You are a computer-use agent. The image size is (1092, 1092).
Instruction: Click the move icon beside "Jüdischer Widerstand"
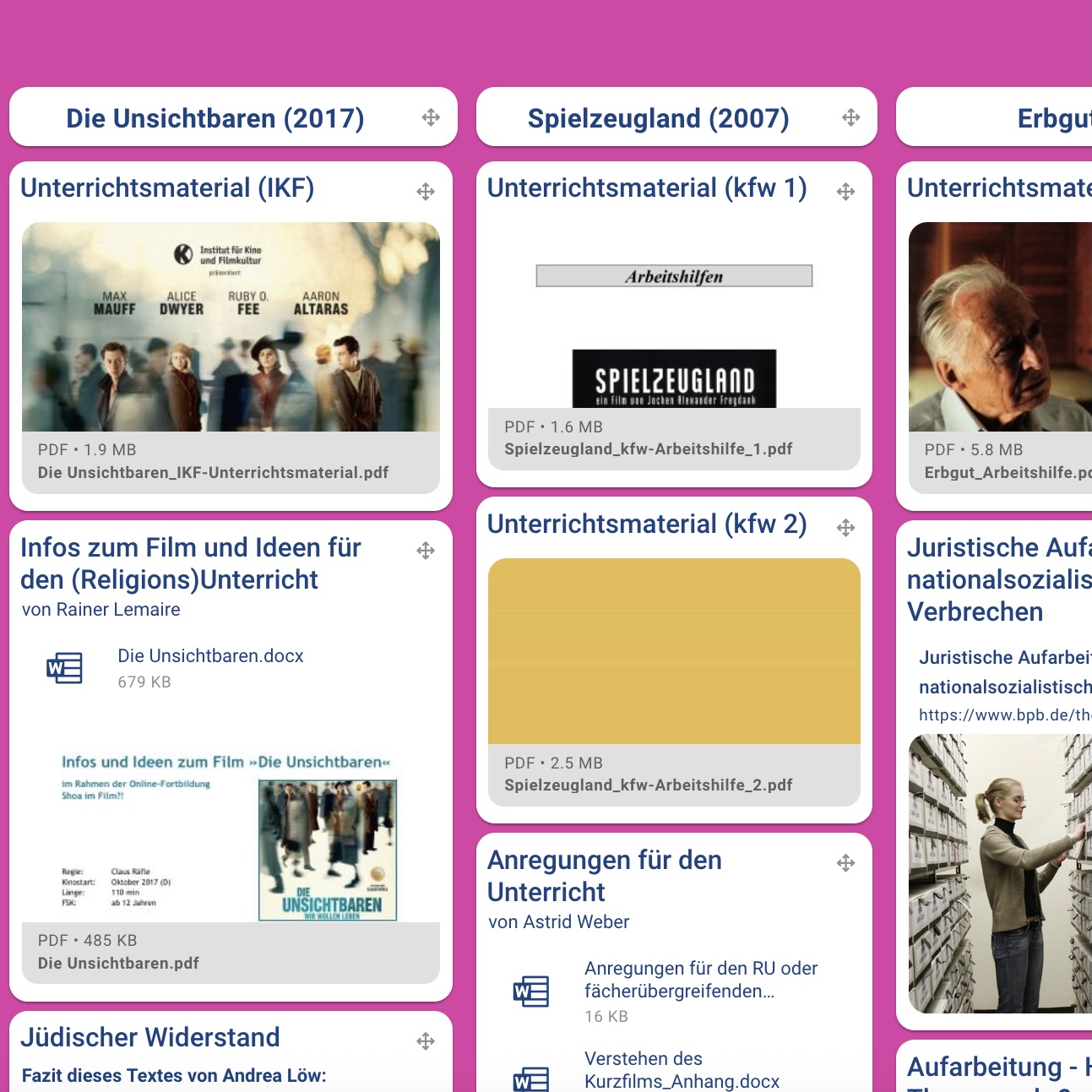(x=426, y=1040)
